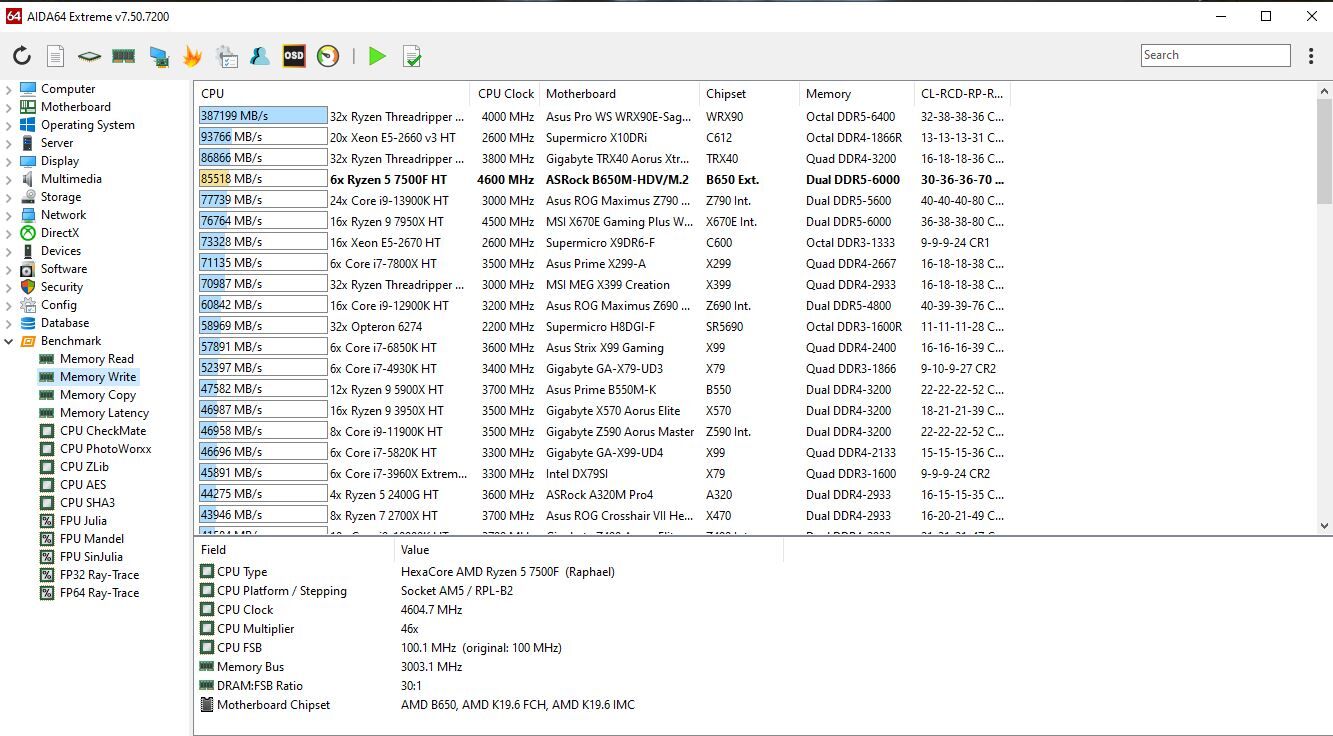Sort by the CL-RCD-RP-R column header

962,94
